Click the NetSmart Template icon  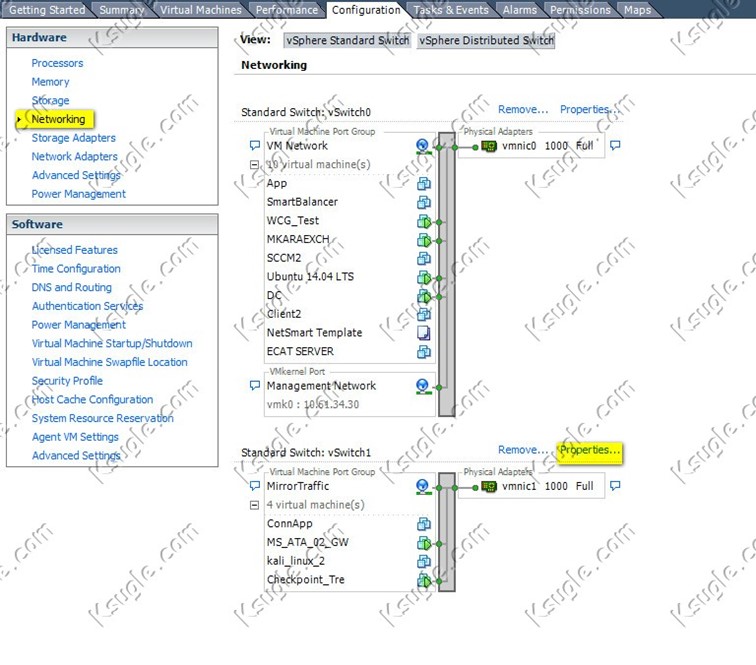click(424, 333)
